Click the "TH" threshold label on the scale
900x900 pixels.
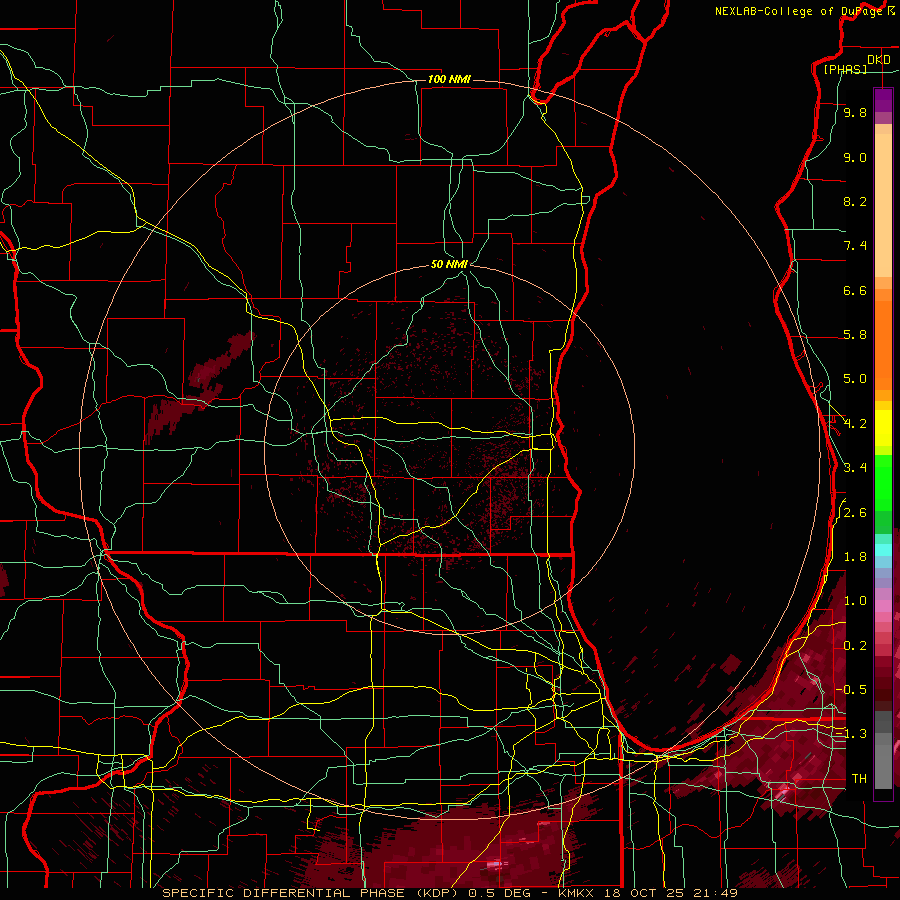[x=859, y=779]
